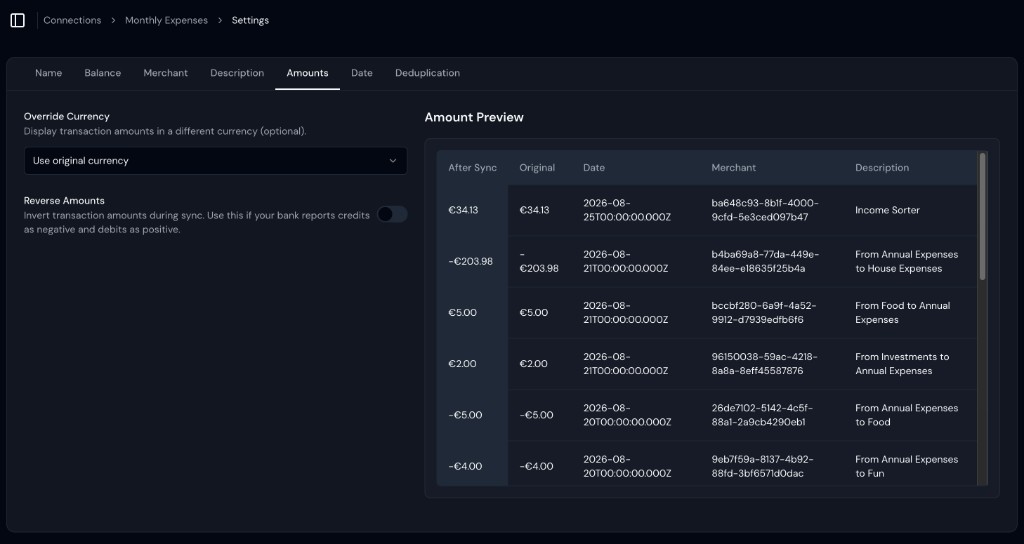The height and width of the screenshot is (544, 1024).
Task: Go to Connections in the breadcrumb
Action: click(x=72, y=20)
